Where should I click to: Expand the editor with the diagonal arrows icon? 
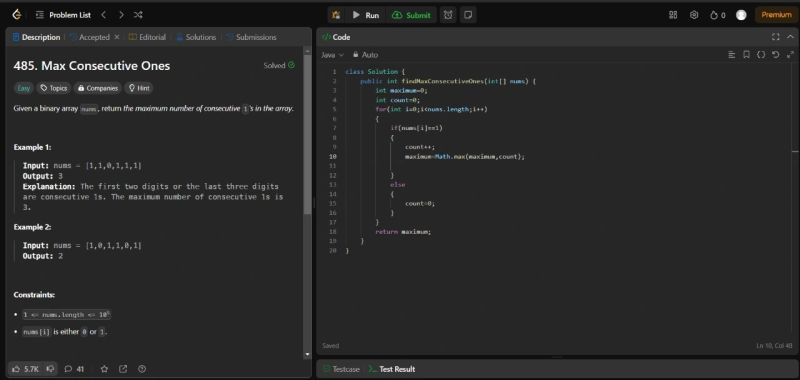790,55
